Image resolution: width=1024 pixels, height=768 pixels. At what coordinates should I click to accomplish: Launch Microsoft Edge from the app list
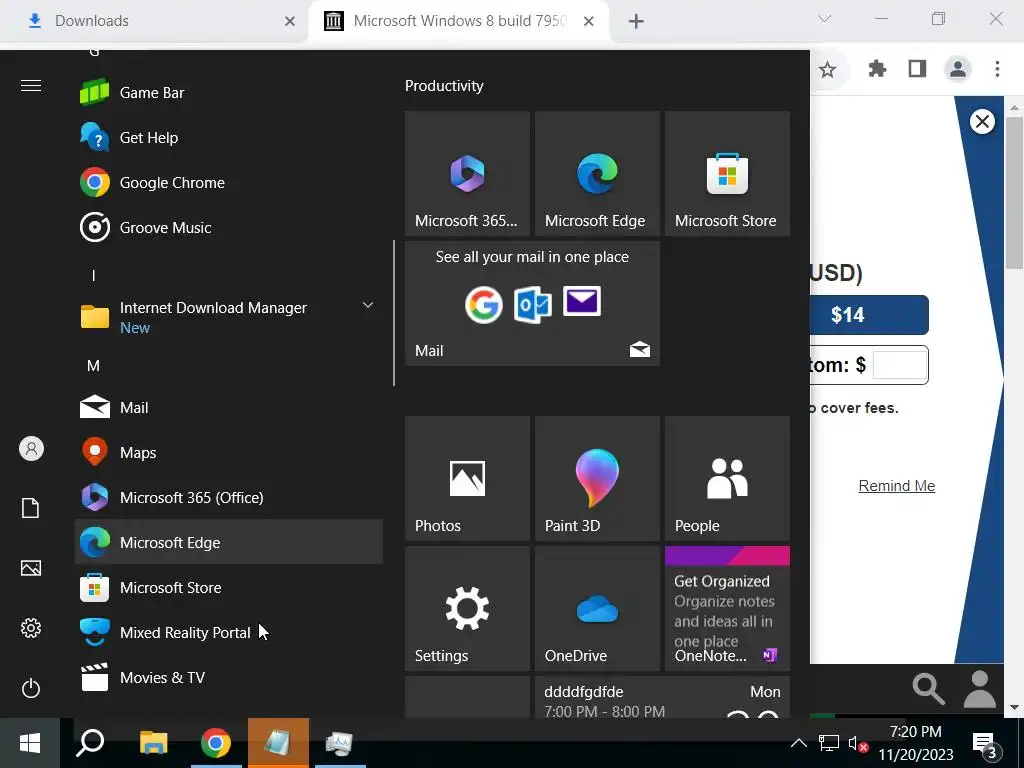[x=229, y=542]
